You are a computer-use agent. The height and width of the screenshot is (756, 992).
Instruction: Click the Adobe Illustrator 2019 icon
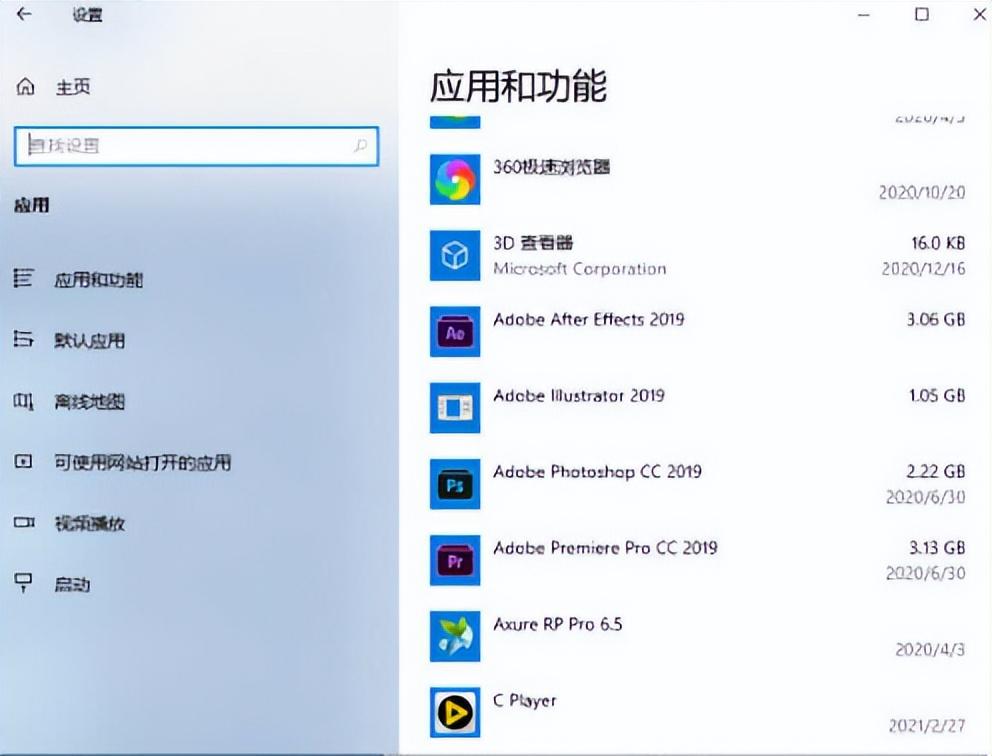tap(455, 408)
